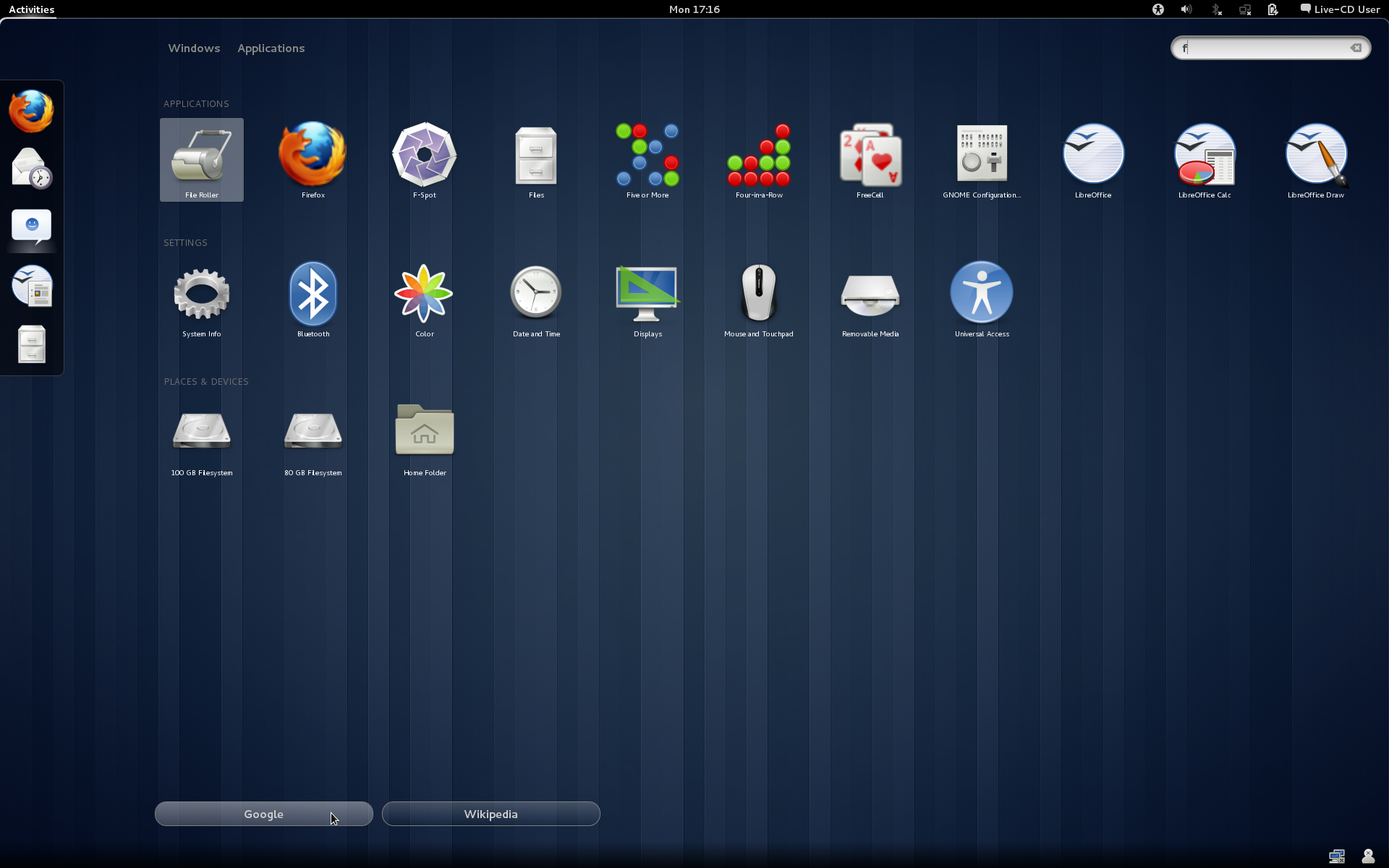Viewport: 1389px width, 868px height.
Task: Open LibreOffice Calc
Action: [x=1205, y=160]
